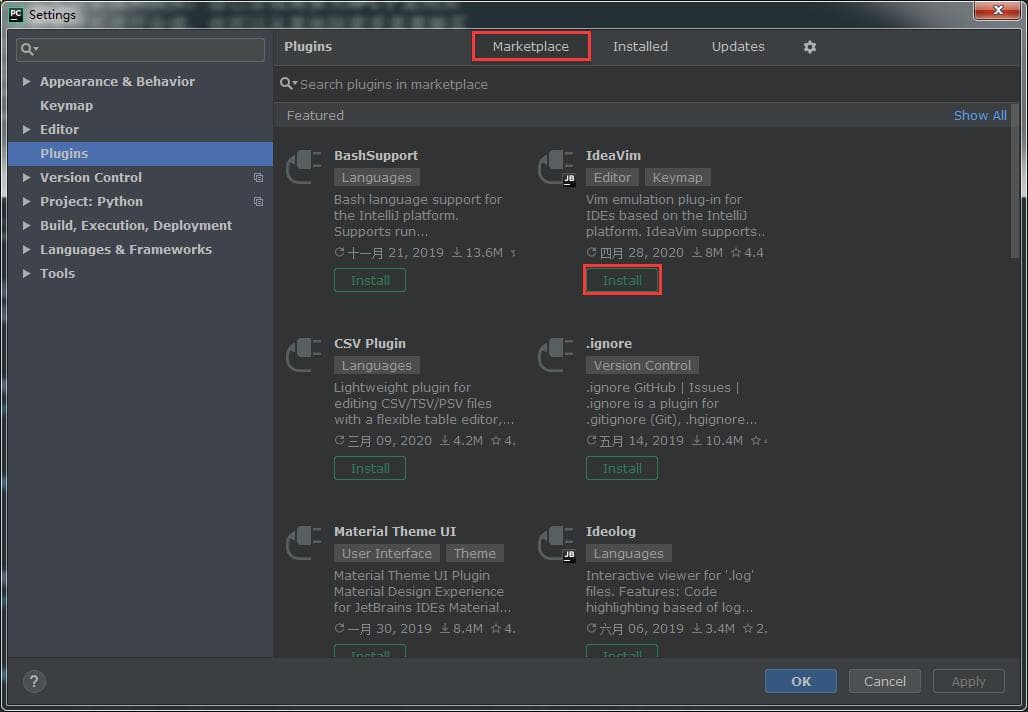Click the project-level icon beside Project: Python
Screen dimensions: 1028x712
258,201
